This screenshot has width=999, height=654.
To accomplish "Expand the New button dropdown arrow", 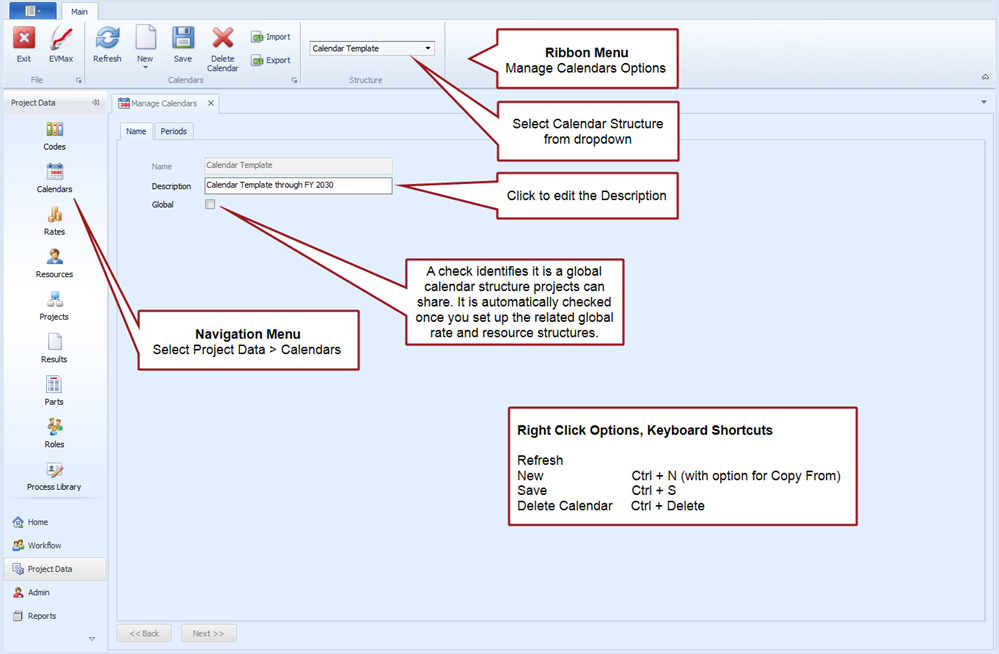I will click(x=145, y=68).
